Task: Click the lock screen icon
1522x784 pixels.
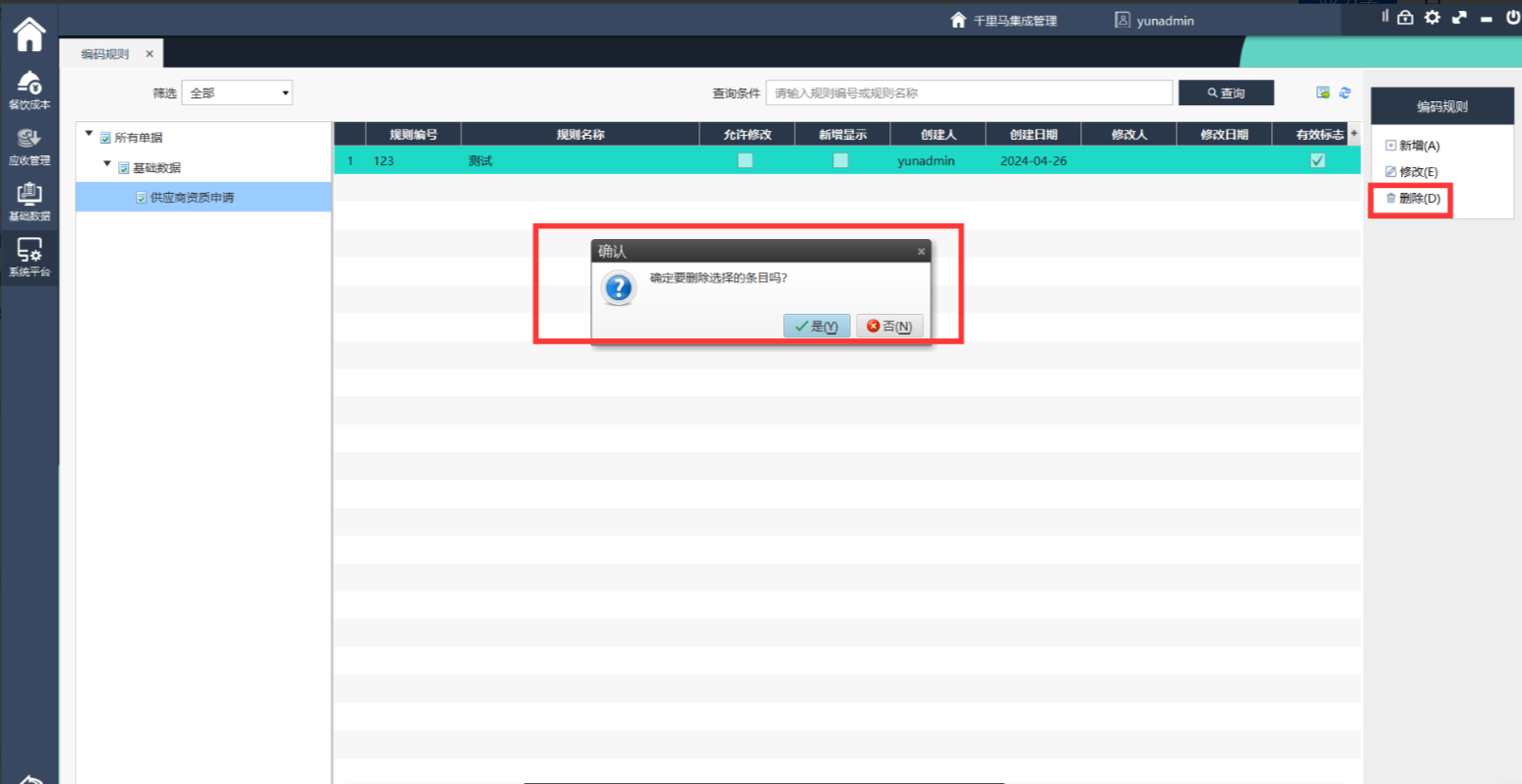Action: 1405,18
